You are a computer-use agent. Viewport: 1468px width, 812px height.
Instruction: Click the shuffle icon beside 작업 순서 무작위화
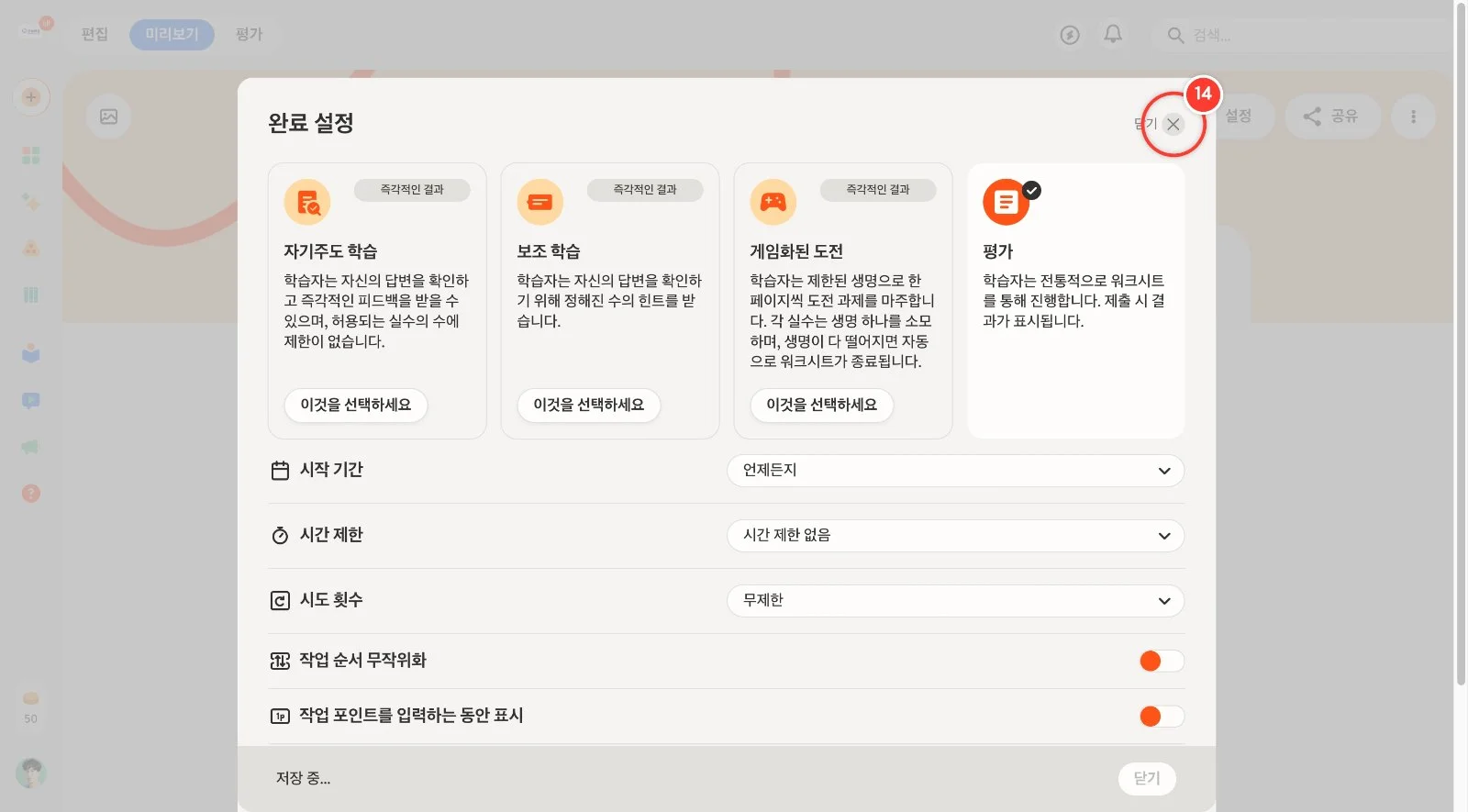tap(280, 661)
